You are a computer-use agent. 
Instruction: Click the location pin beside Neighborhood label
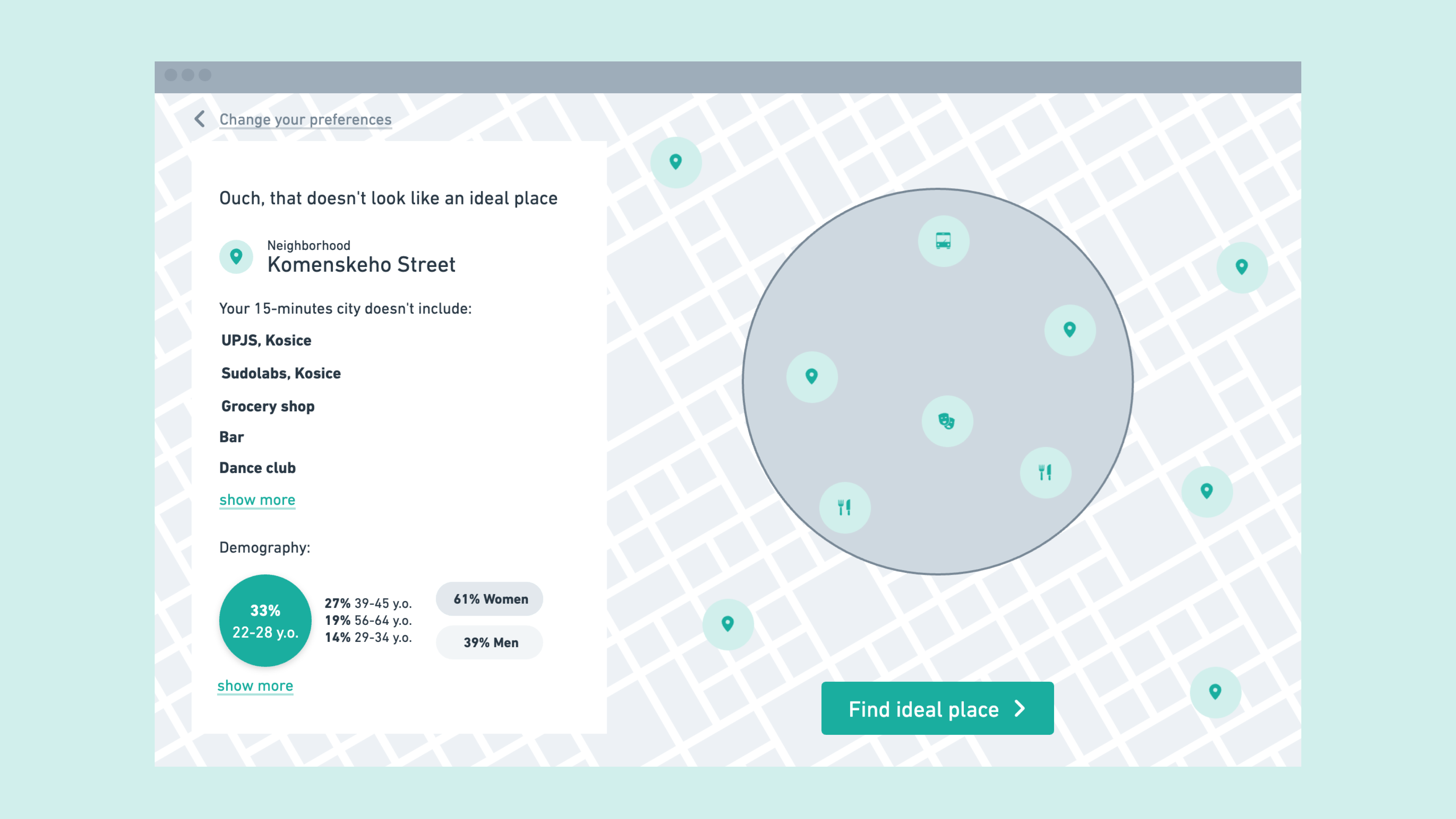pos(236,257)
